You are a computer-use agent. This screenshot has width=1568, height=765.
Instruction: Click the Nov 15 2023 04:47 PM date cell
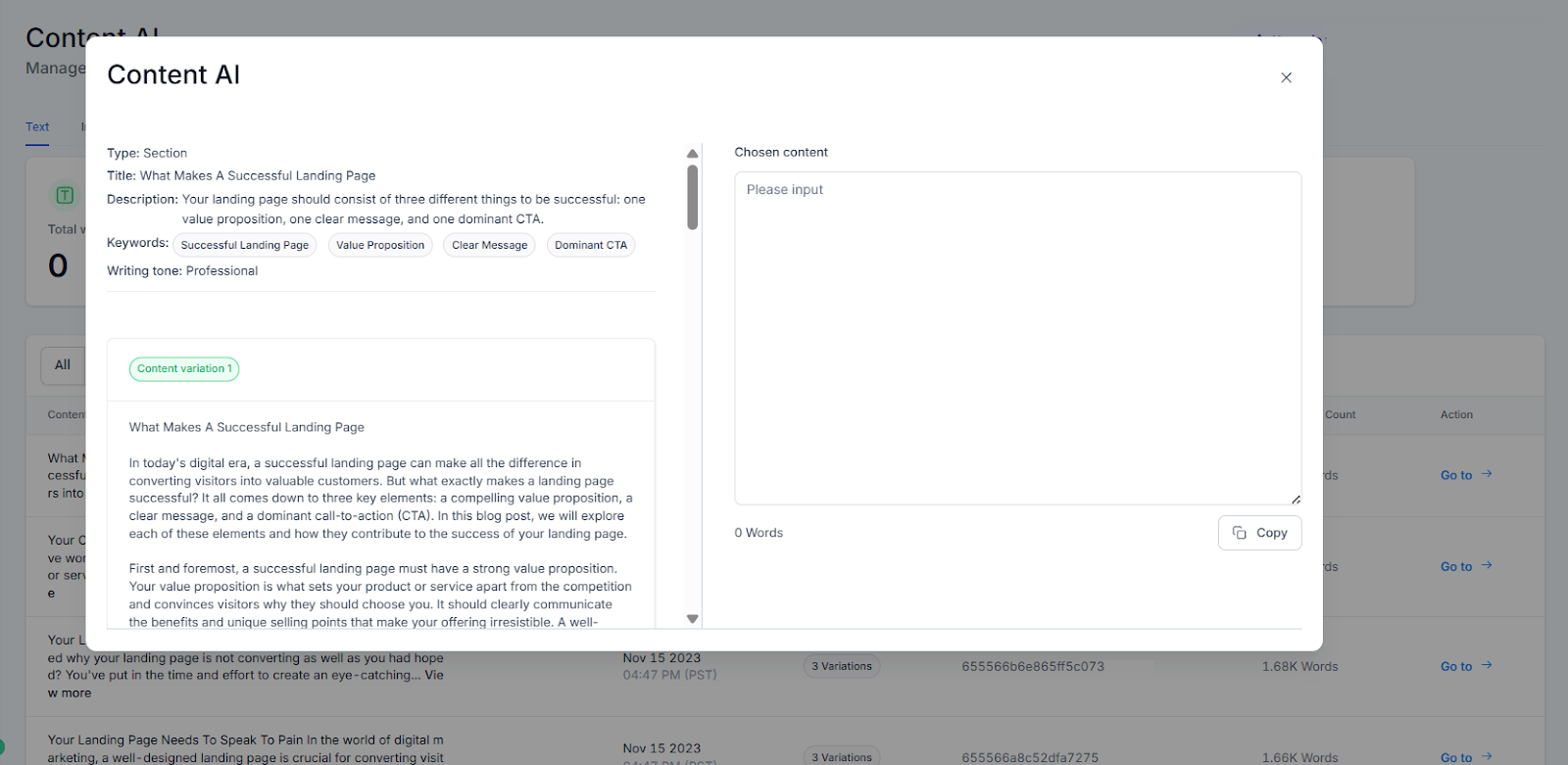pos(669,666)
